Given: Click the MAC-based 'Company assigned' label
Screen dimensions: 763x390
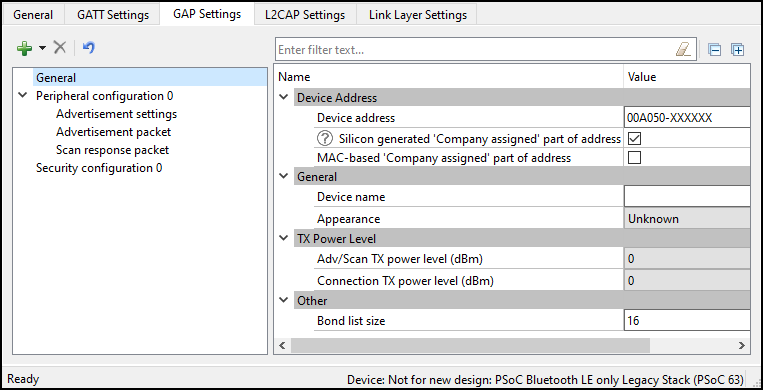Looking at the screenshot, I should [444, 158].
